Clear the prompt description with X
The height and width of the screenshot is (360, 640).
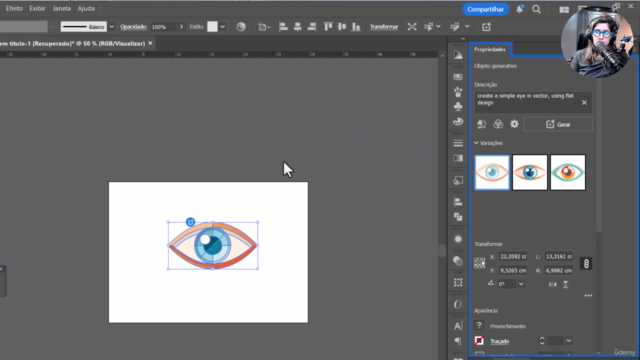pyautogui.click(x=584, y=102)
